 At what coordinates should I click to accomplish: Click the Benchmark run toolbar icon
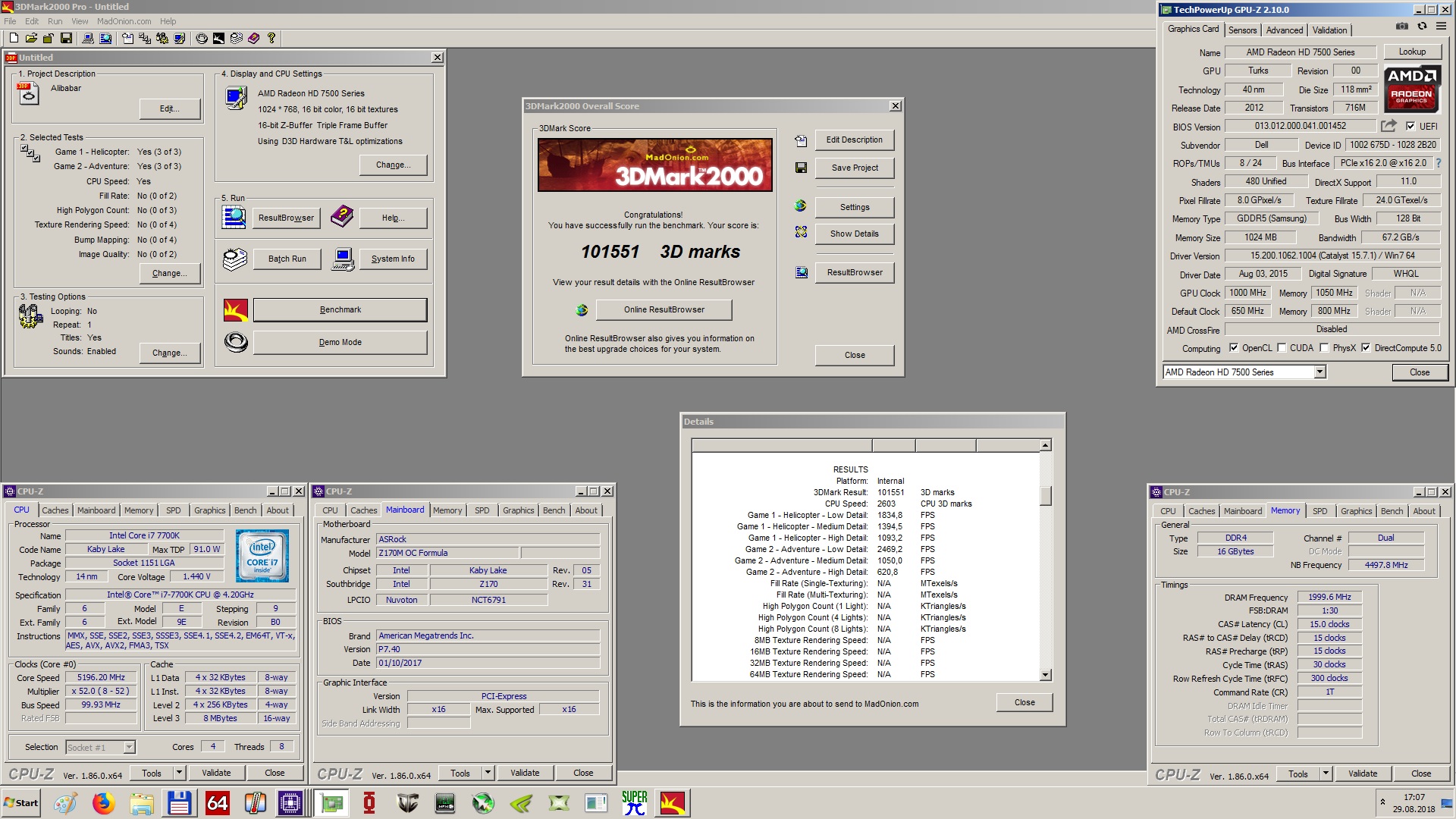click(x=218, y=38)
